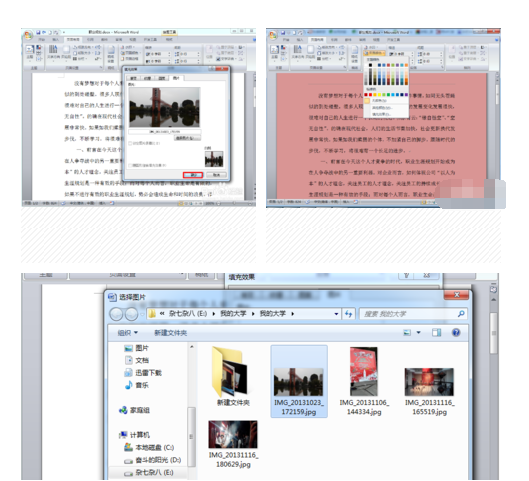Screen dimensions: 529x481
Task: Click the Office button in the pink-page Word window
Action: (273, 34)
